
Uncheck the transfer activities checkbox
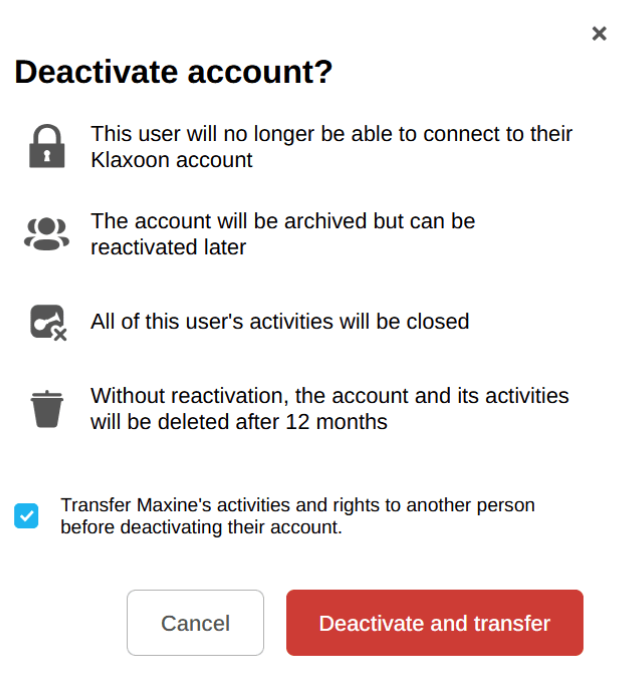coord(27,516)
